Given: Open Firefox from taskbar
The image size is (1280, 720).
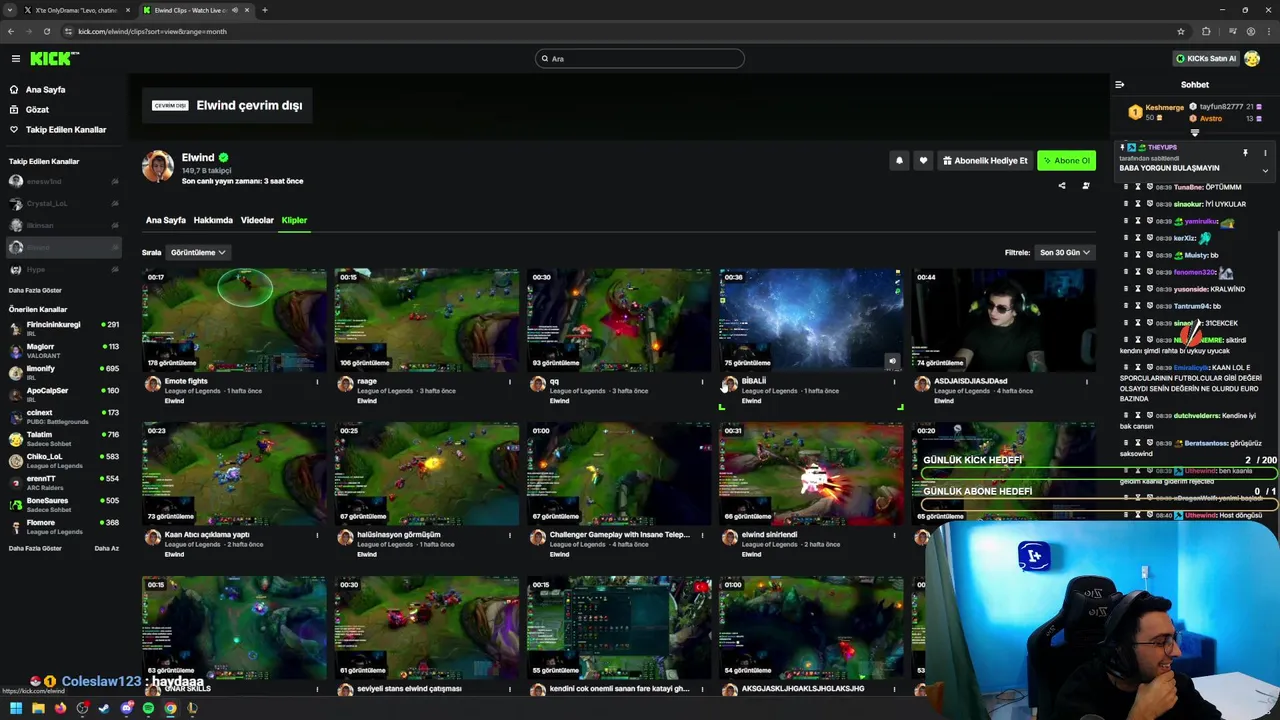Looking at the screenshot, I should pyautogui.click(x=60, y=708).
